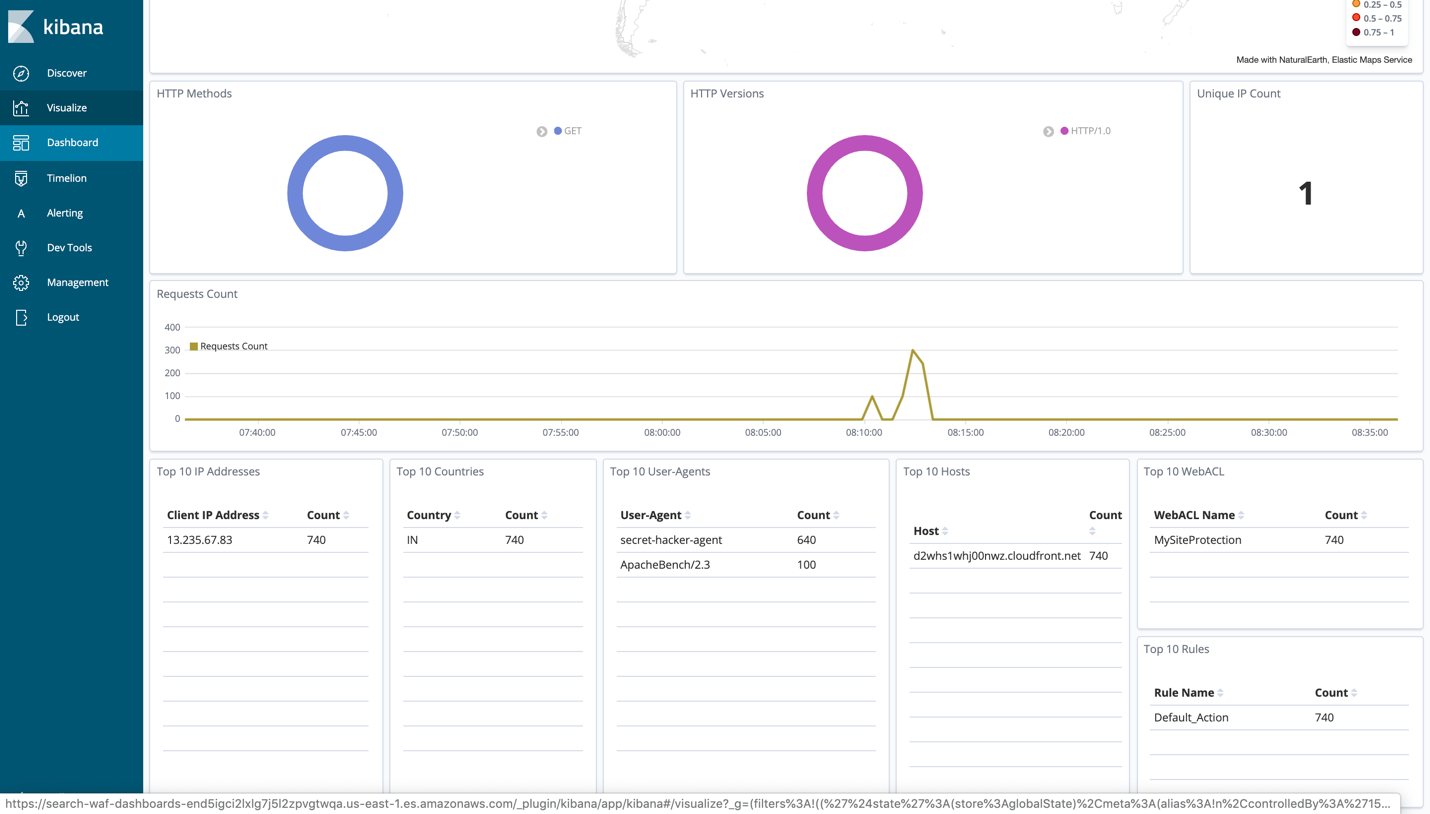Go to Dashboard in sidebar
The height and width of the screenshot is (814, 1430).
coord(71,143)
